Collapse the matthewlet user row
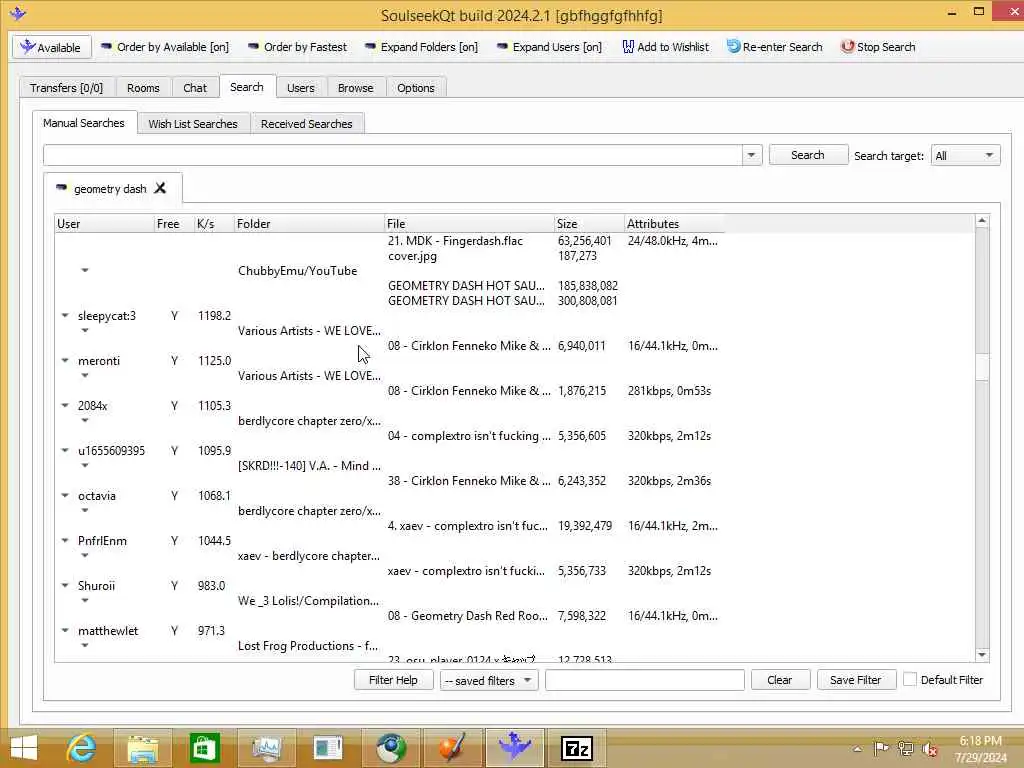1024x768 pixels. tap(65, 631)
